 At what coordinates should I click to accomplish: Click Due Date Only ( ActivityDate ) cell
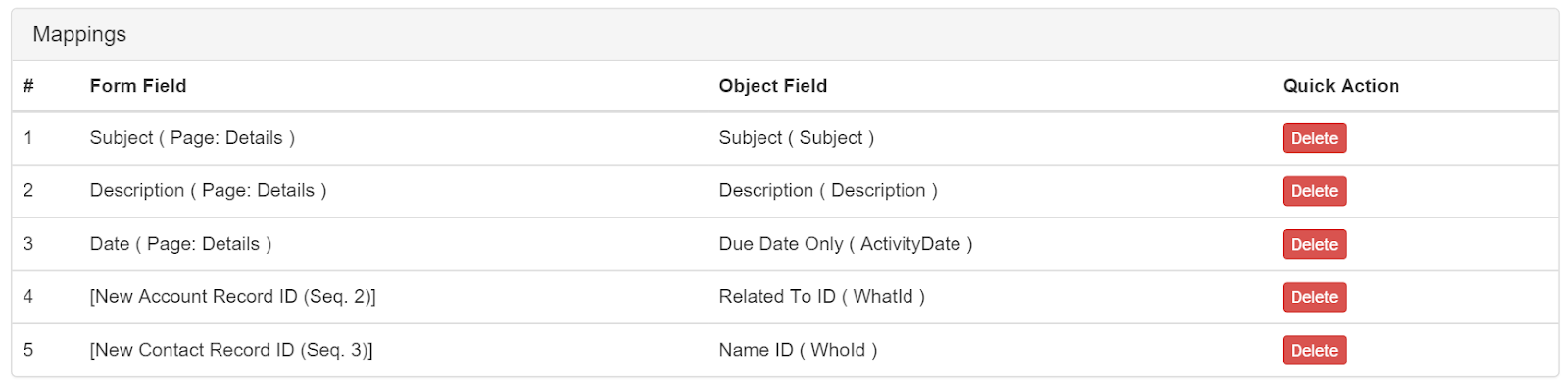[846, 244]
